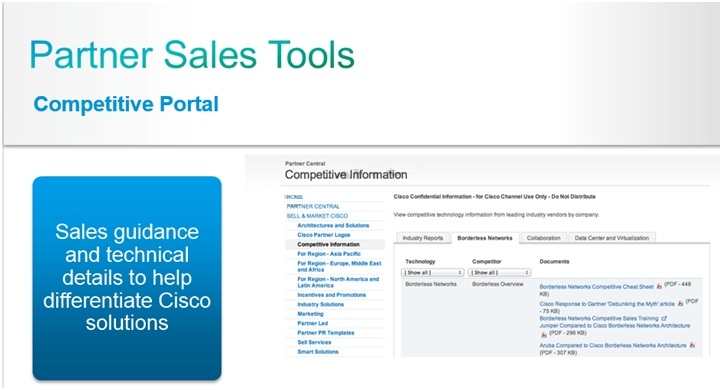The image size is (722, 390).
Task: Click external link icon after Sales Training
Action: [664, 318]
